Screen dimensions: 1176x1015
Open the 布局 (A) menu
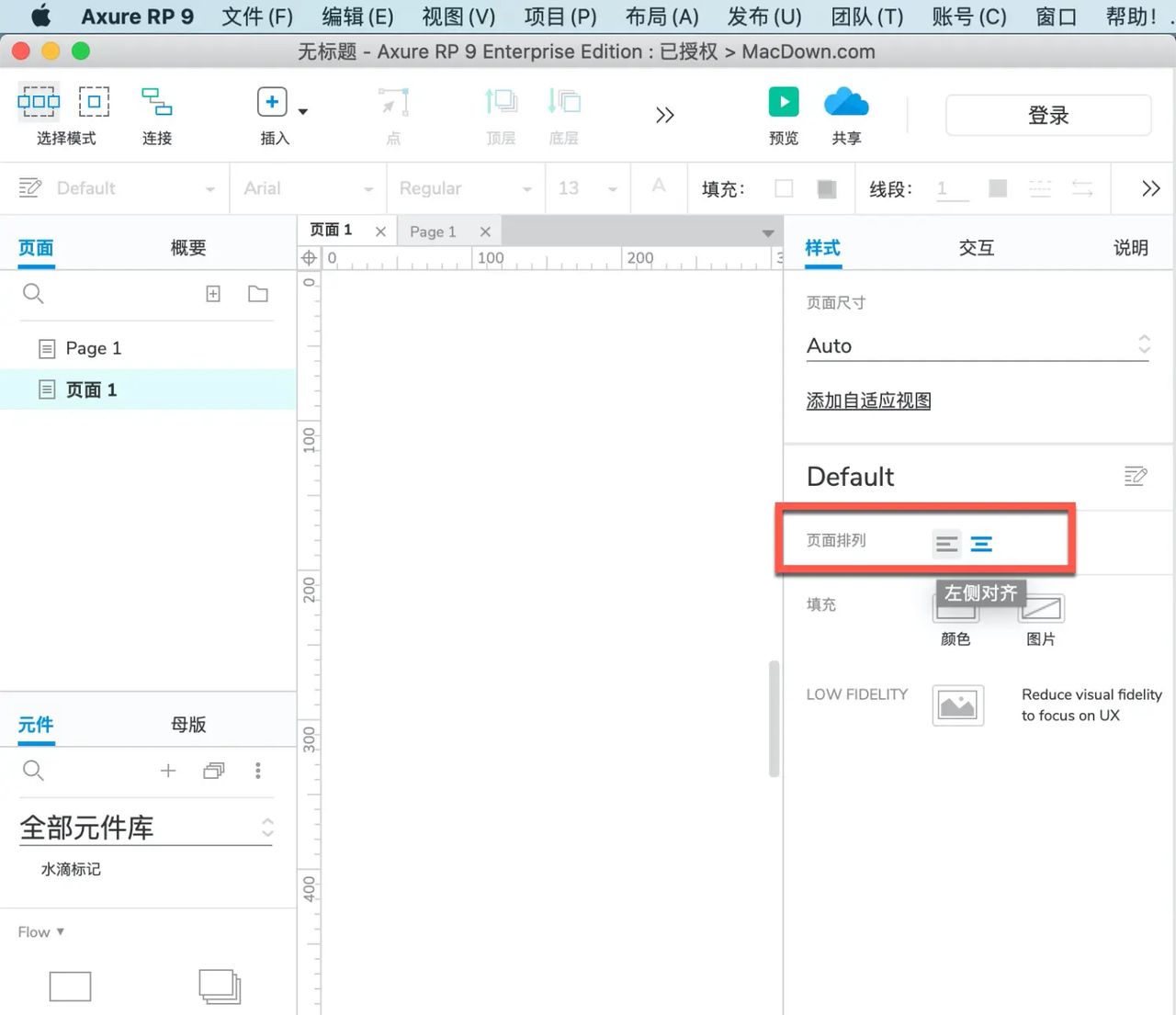point(661,17)
